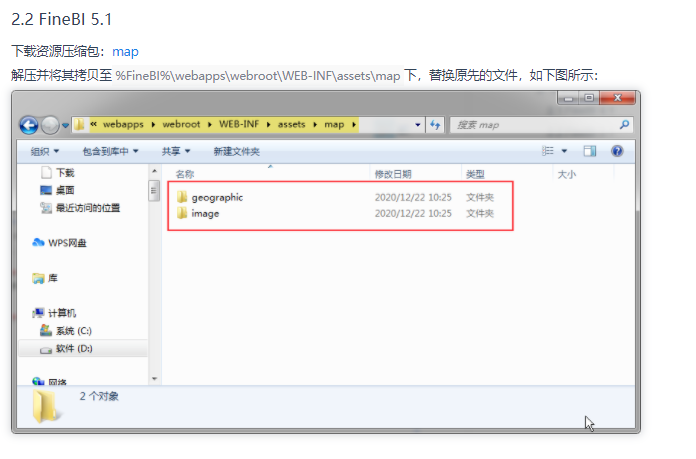Click 新建文件夹 to create a folder
The image size is (696, 459).
point(237,151)
